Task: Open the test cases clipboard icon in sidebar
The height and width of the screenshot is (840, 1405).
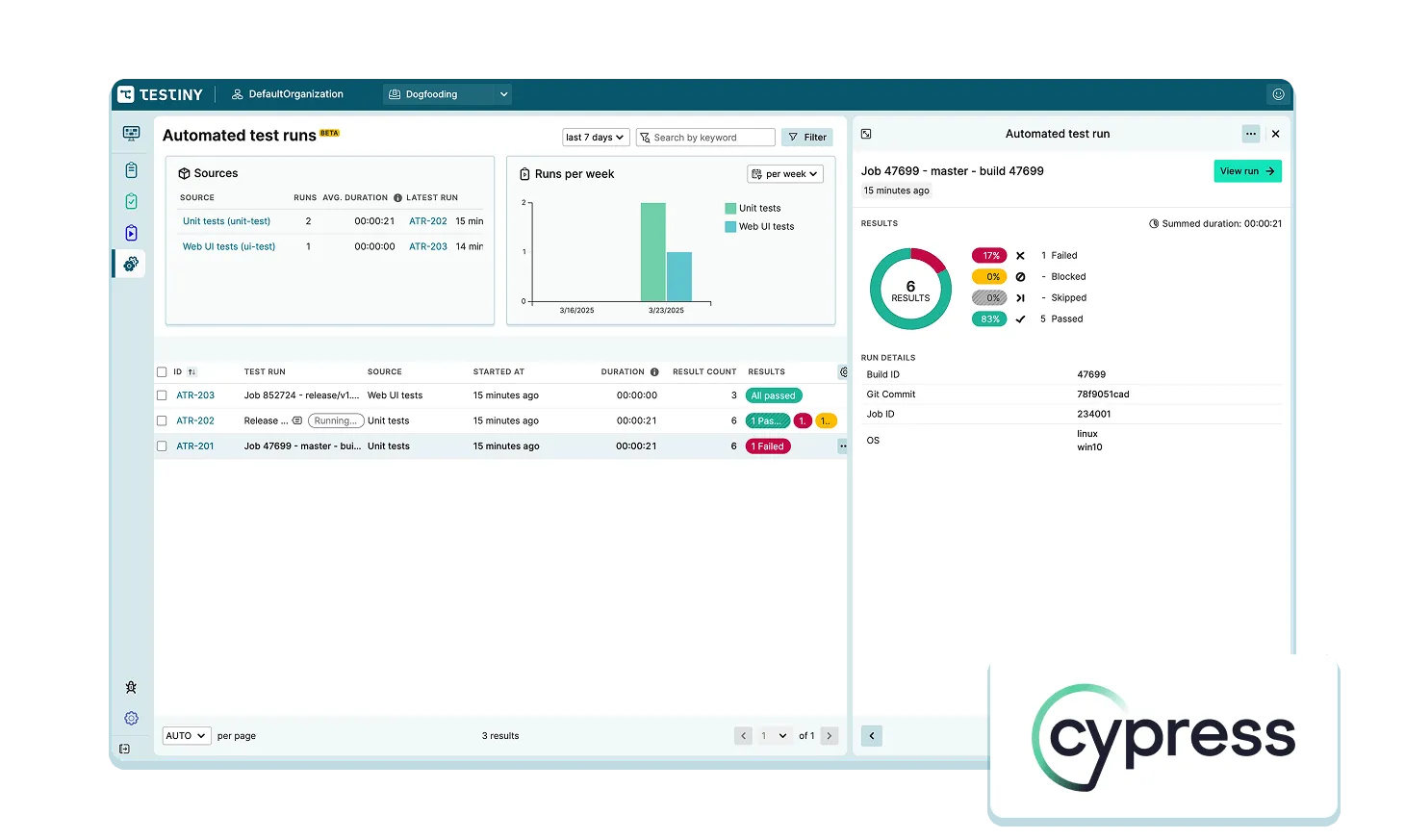Action: pos(132,170)
